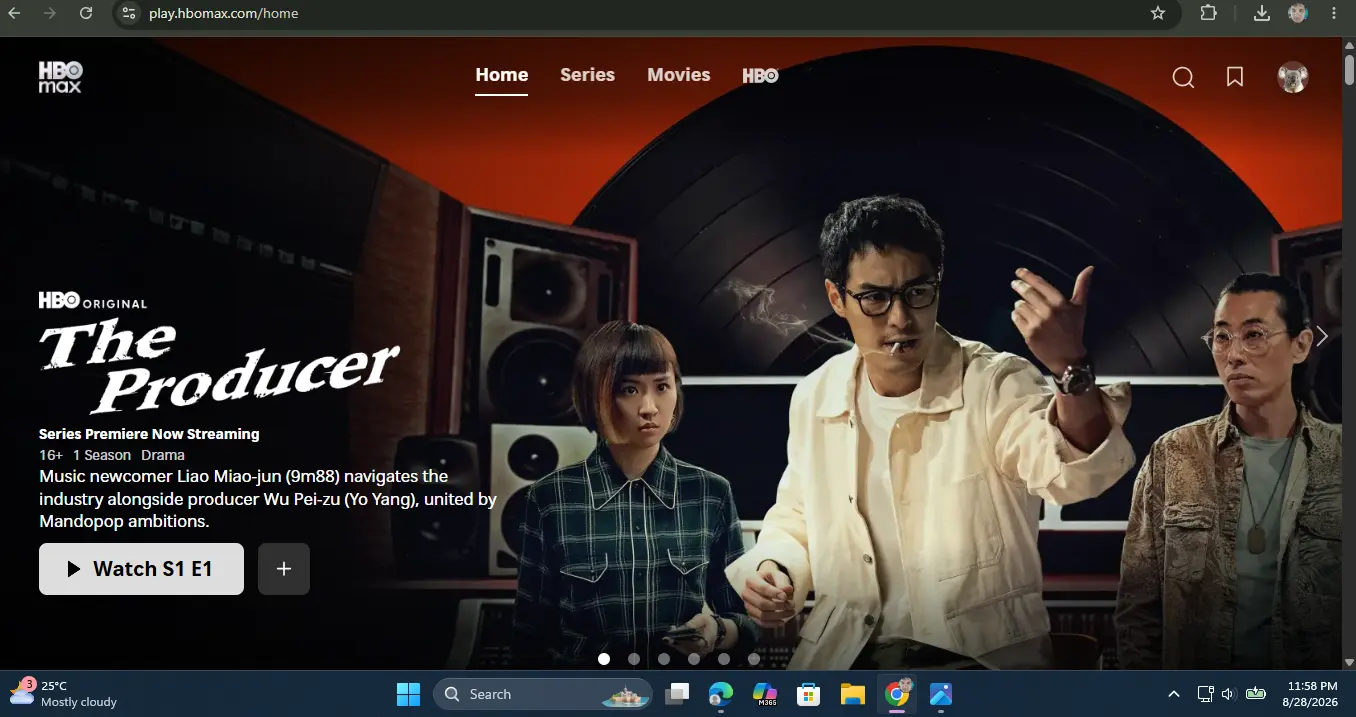Screen dimensions: 1356x717
Task: Select fifth carousel dot
Action: point(724,659)
